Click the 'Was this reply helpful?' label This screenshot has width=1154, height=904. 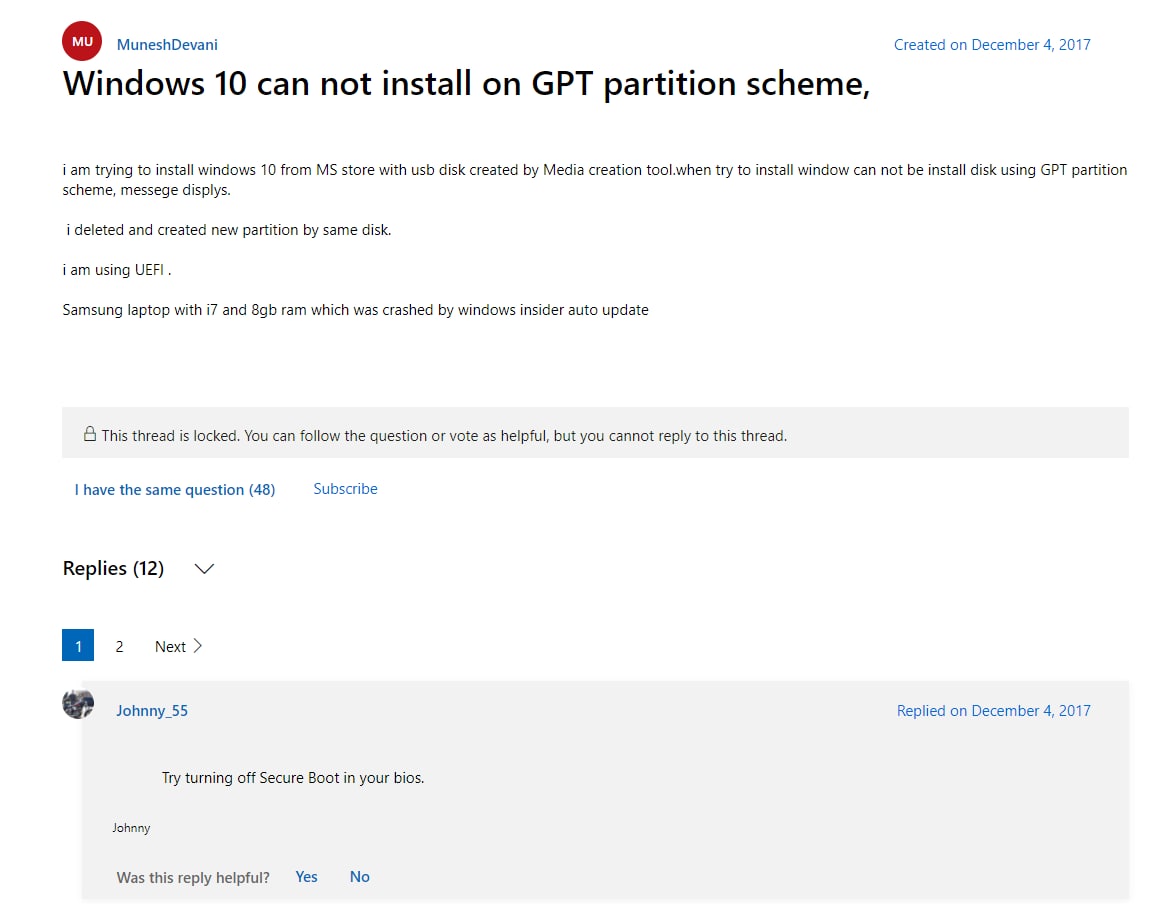[193, 877]
